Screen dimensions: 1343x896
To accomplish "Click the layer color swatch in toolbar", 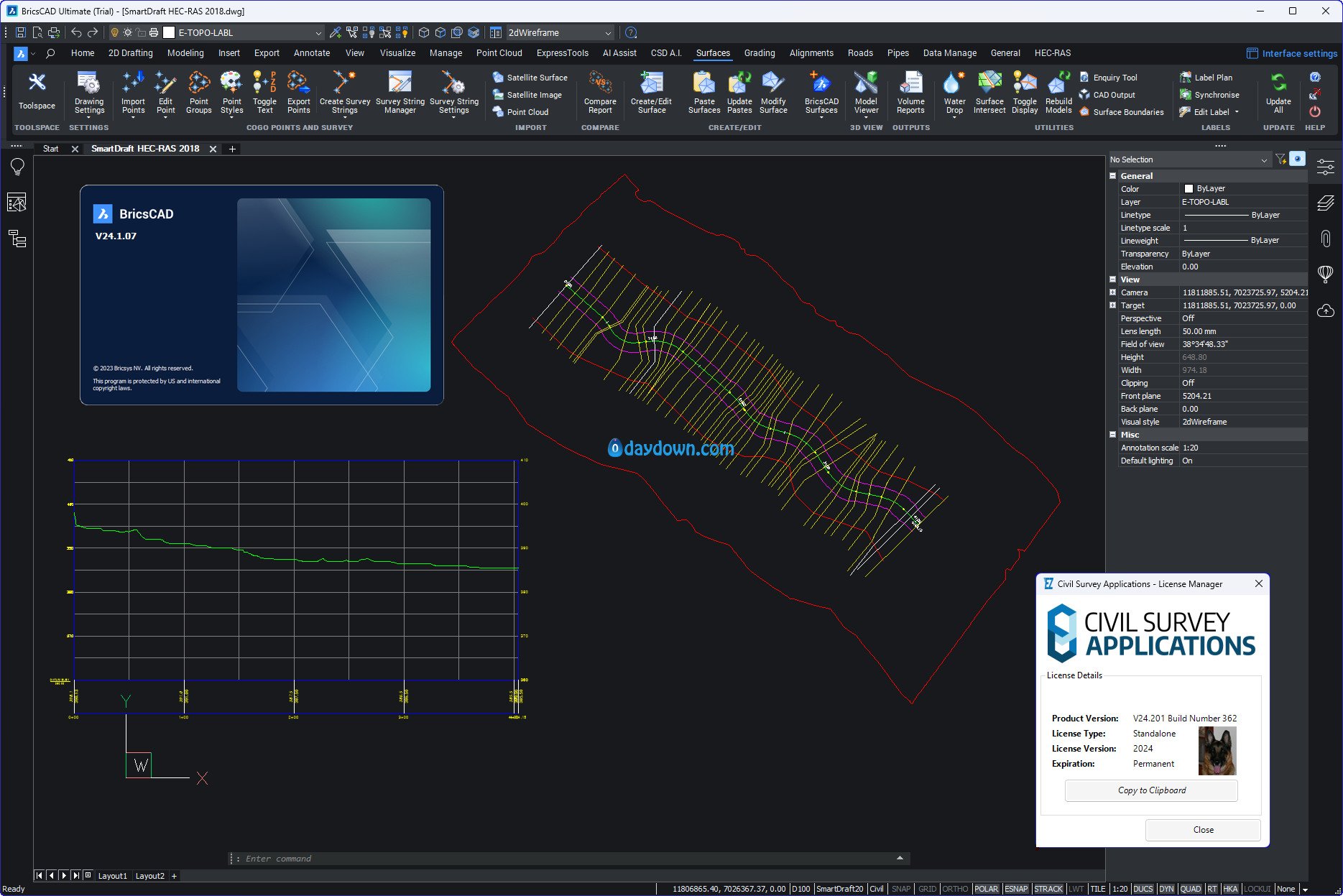I will click(x=169, y=32).
